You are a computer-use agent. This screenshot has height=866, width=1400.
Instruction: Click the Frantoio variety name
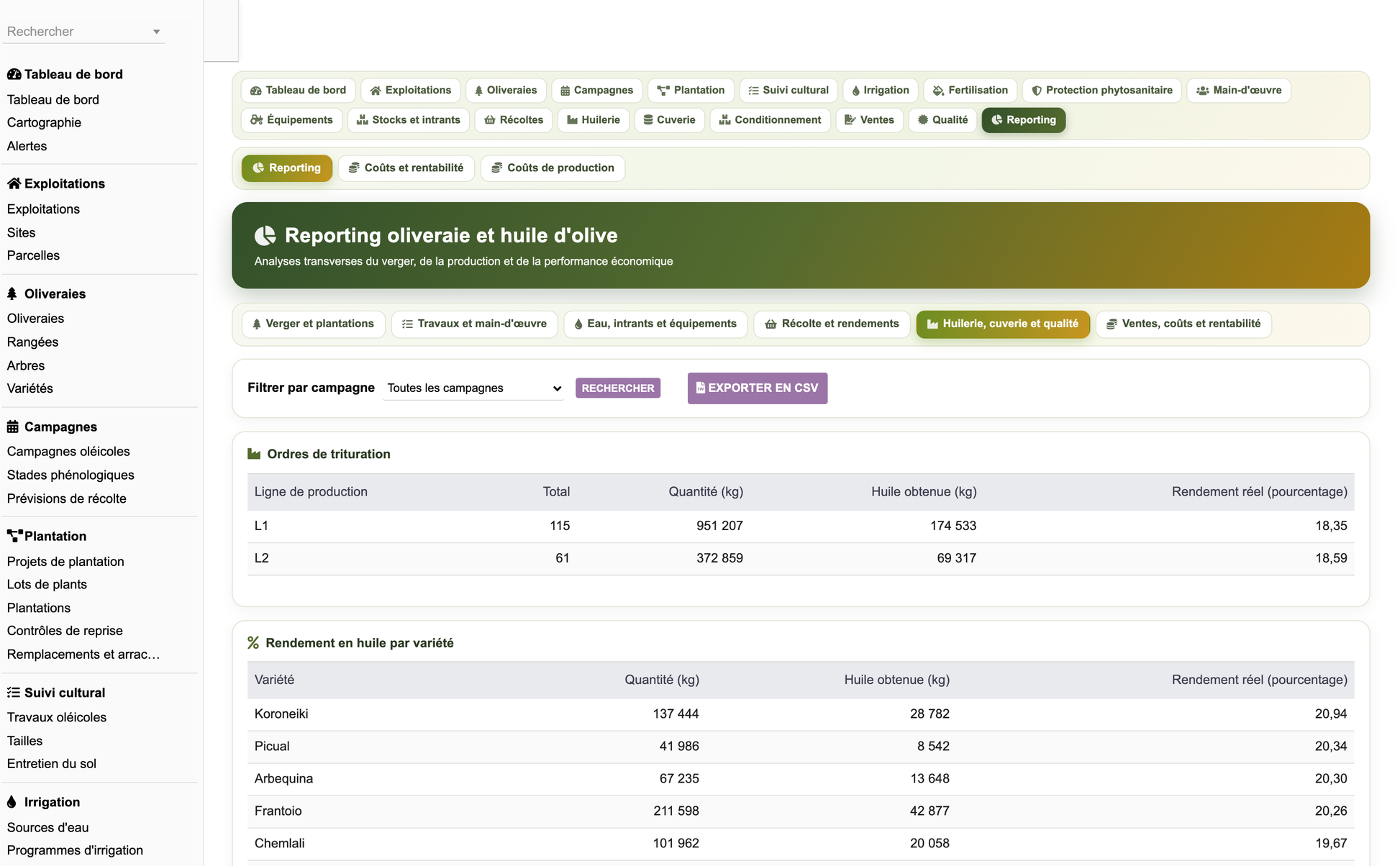tap(278, 811)
